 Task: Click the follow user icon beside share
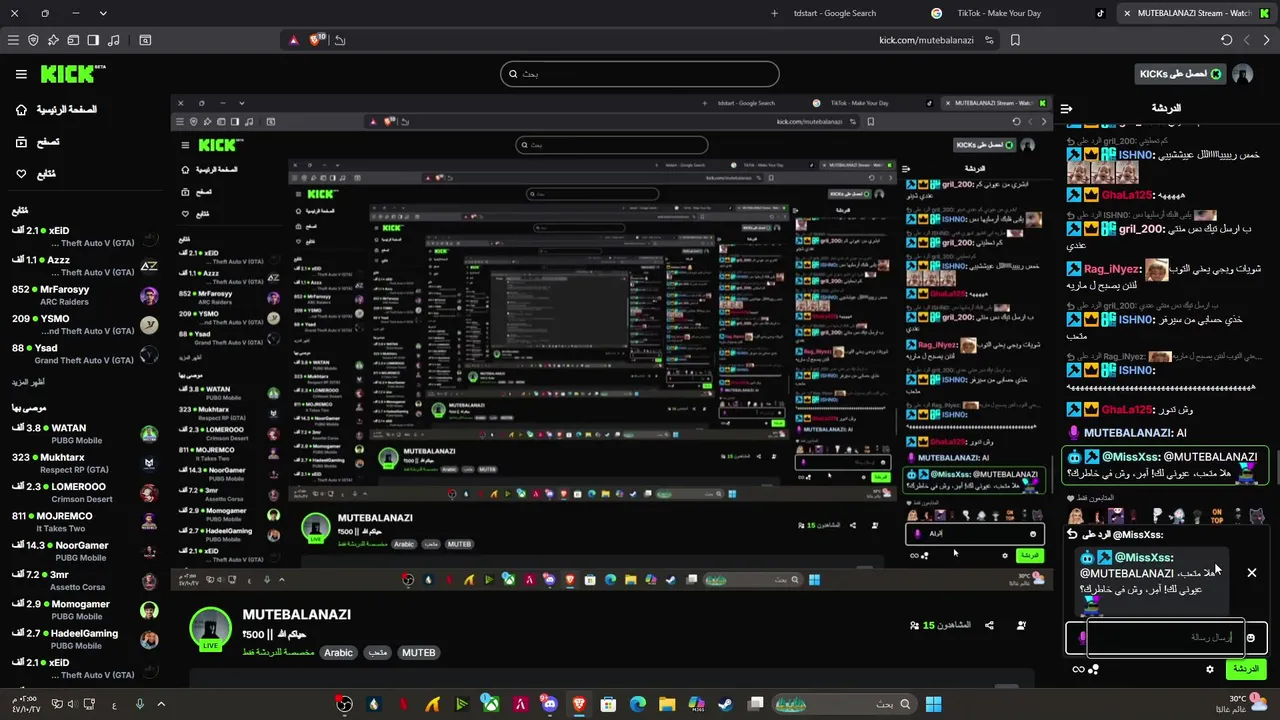1021,626
